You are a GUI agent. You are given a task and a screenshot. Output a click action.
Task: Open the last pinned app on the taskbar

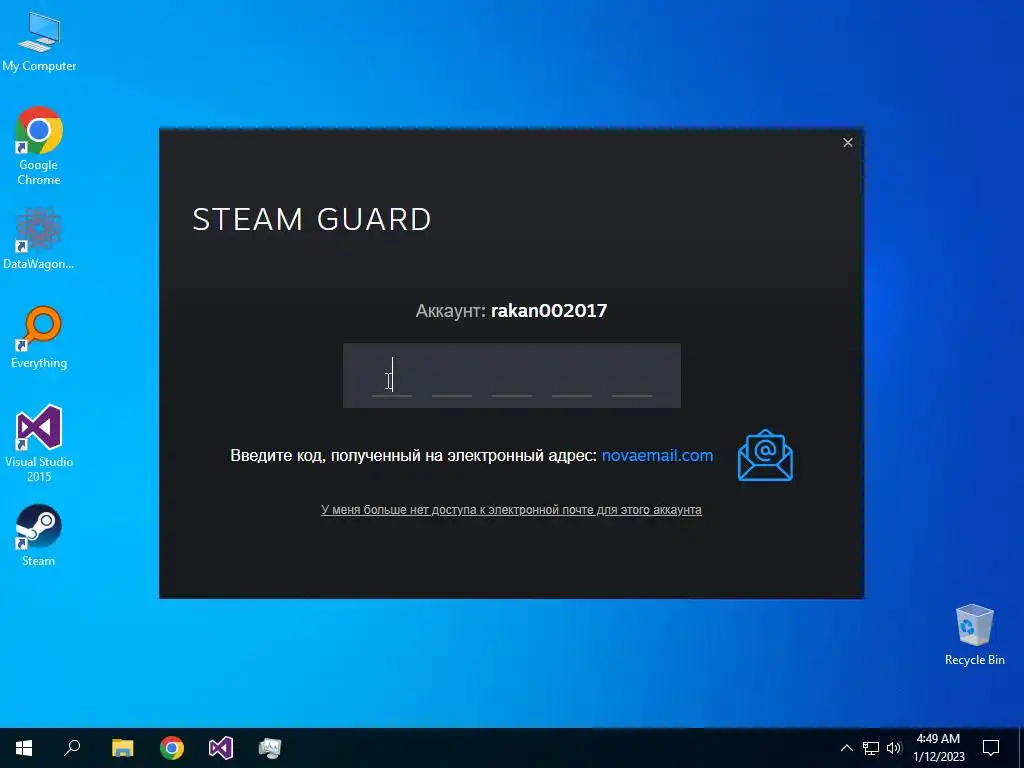click(270, 748)
